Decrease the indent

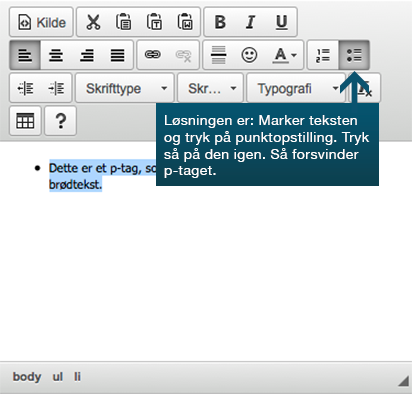coord(25,88)
